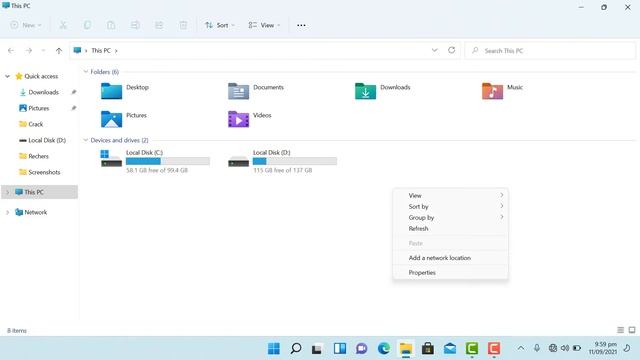
Task: Open Sort by submenu in context menu
Action: pyautogui.click(x=451, y=207)
